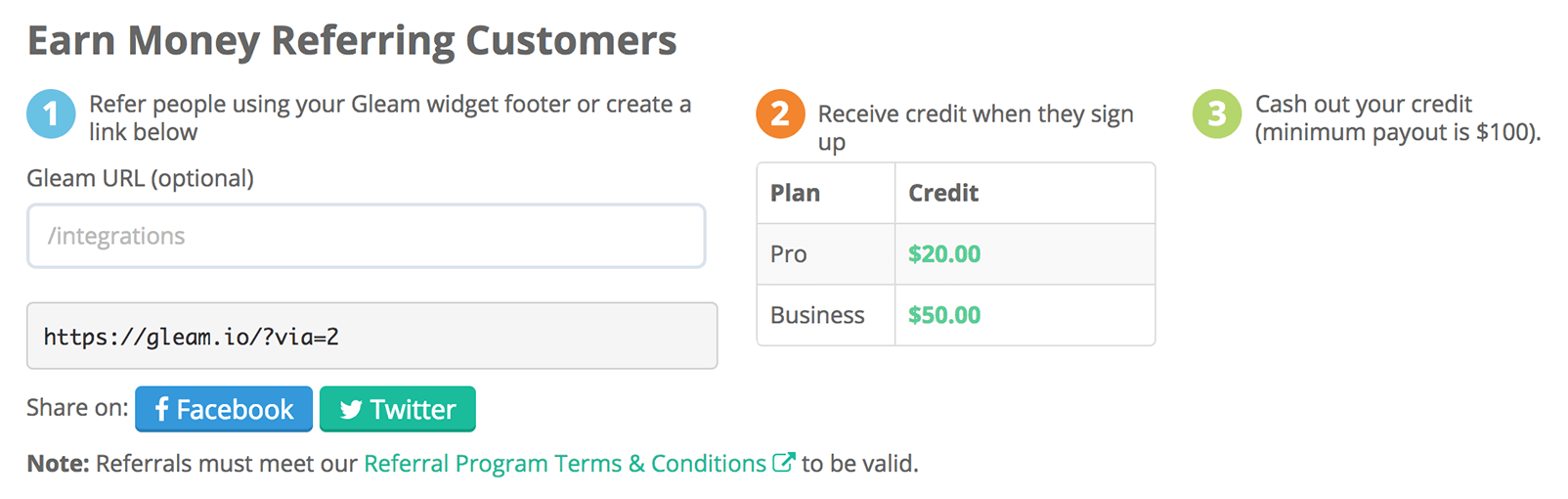
Task: Focus the Gleam URL optional input field
Action: point(367,236)
